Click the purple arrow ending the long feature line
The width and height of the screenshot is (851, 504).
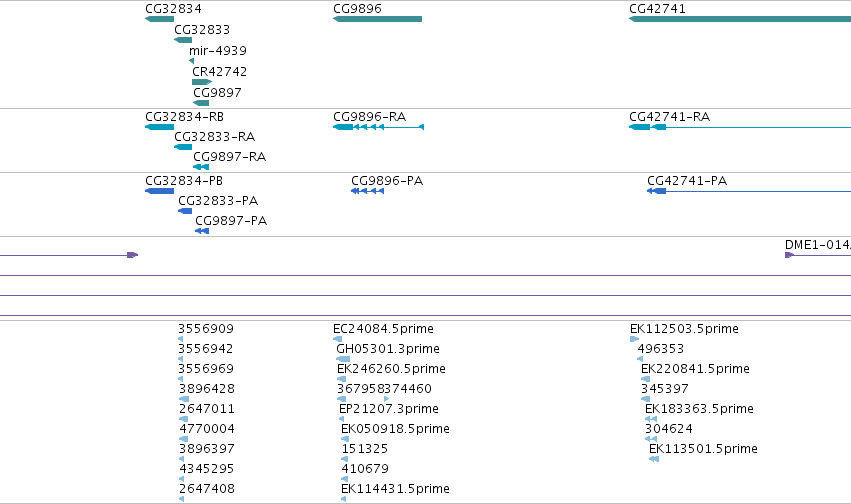click(x=133, y=255)
